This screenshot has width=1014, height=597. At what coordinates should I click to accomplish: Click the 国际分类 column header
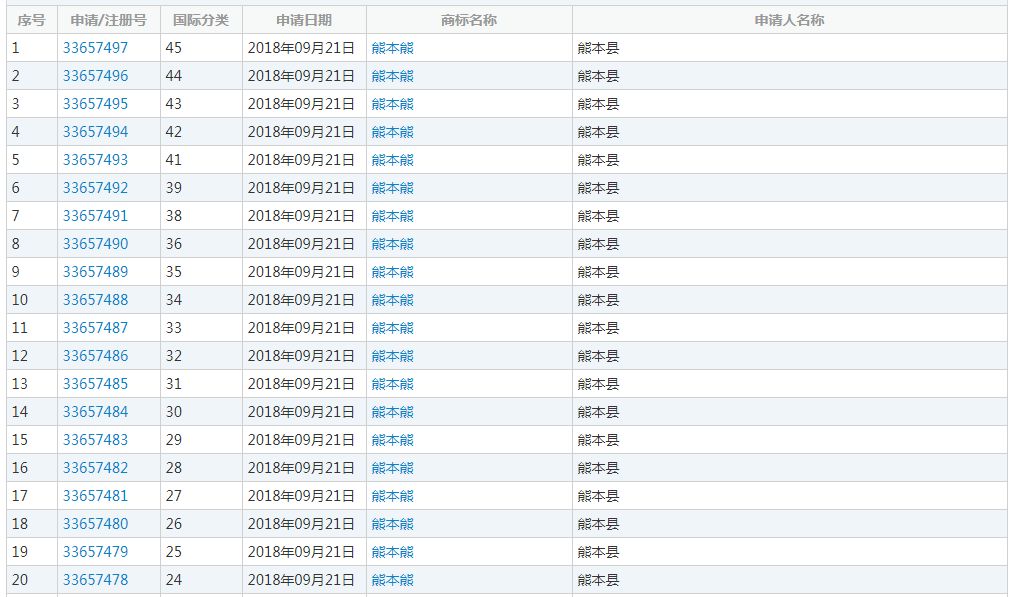(x=201, y=20)
